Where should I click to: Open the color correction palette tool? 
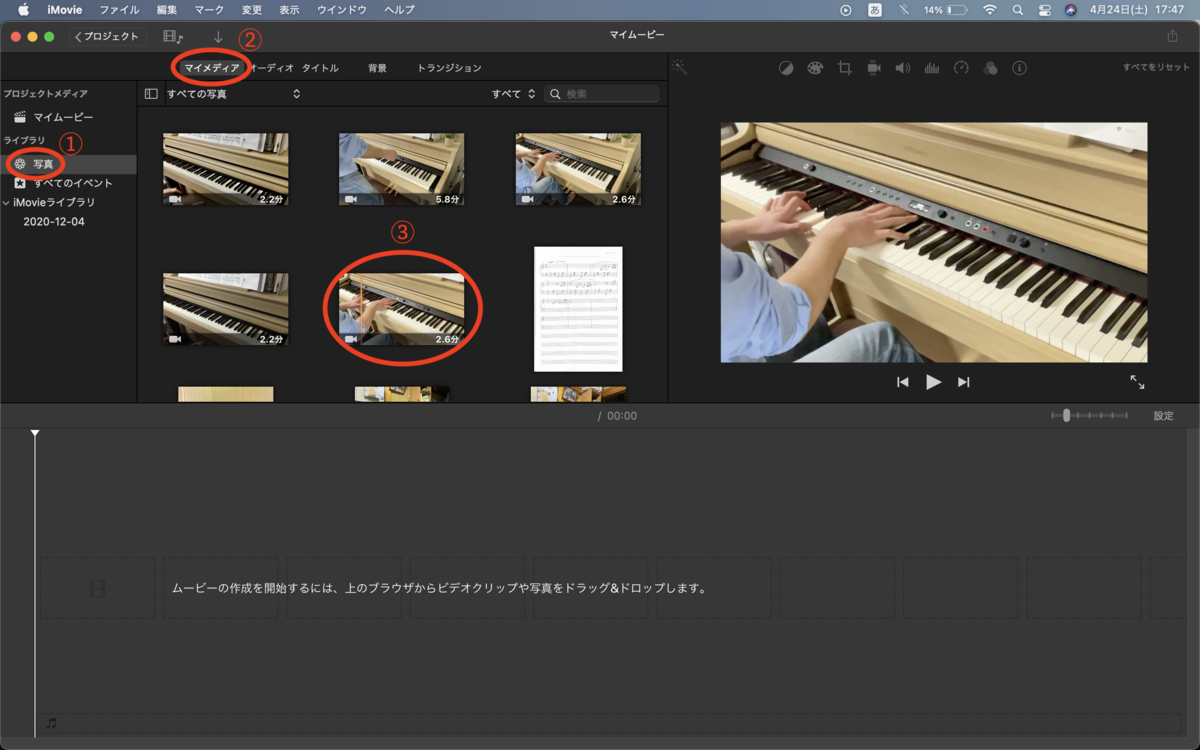coord(815,68)
